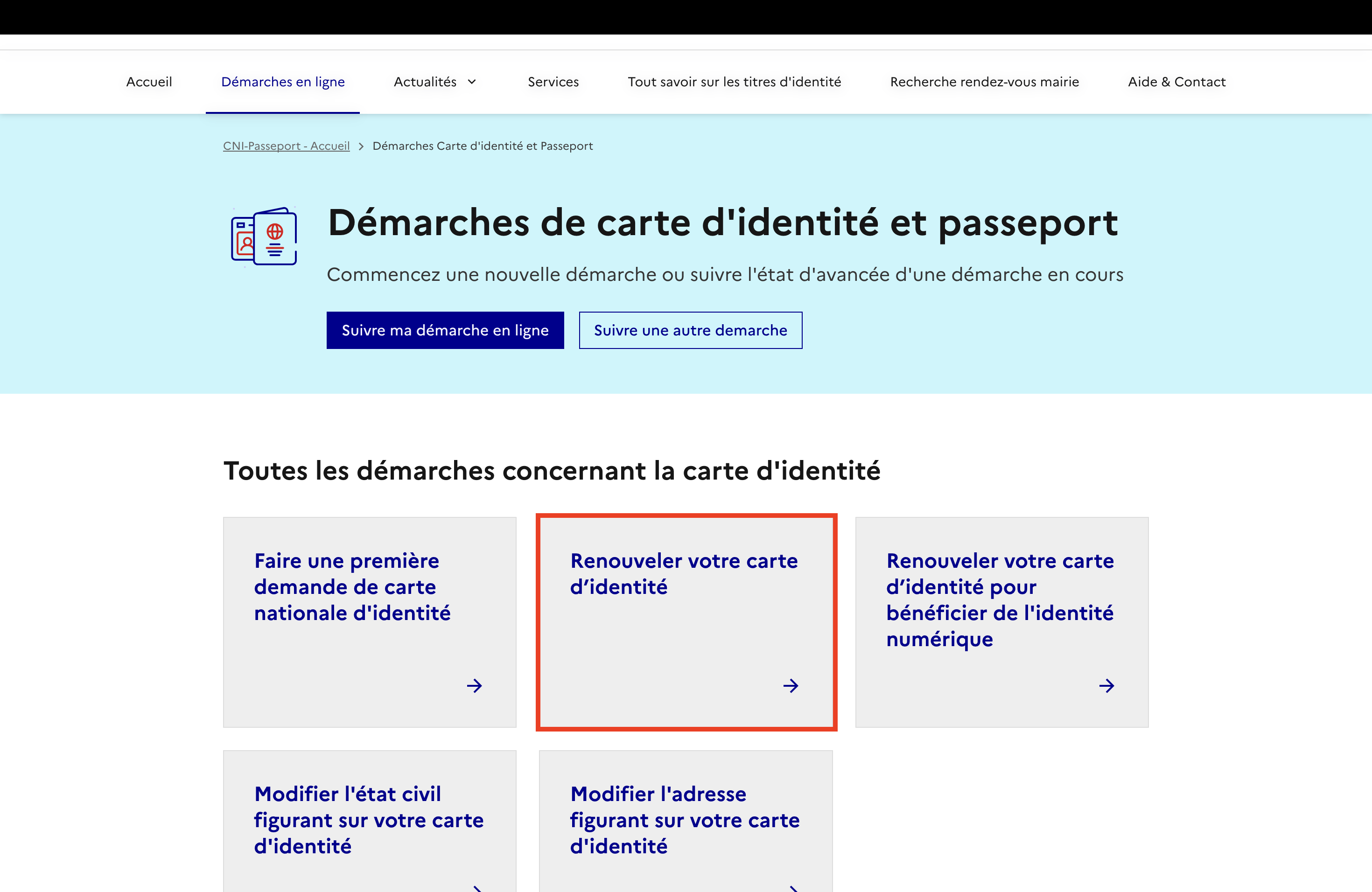Click the carte d'identité et passeport header icon
The width and height of the screenshot is (1372, 892).
click(x=264, y=236)
